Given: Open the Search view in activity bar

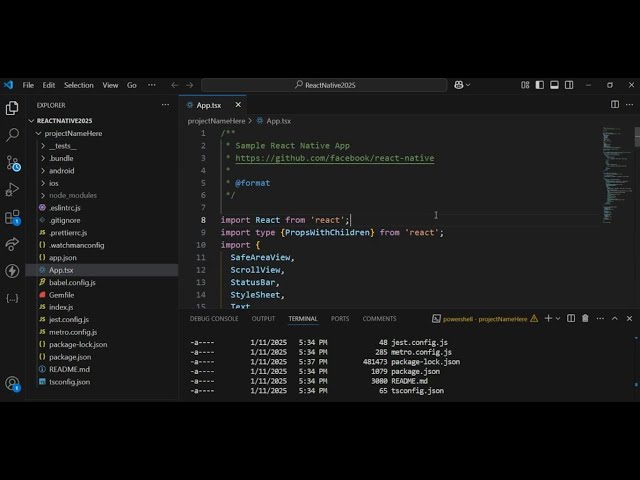Looking at the screenshot, I should pos(12,135).
